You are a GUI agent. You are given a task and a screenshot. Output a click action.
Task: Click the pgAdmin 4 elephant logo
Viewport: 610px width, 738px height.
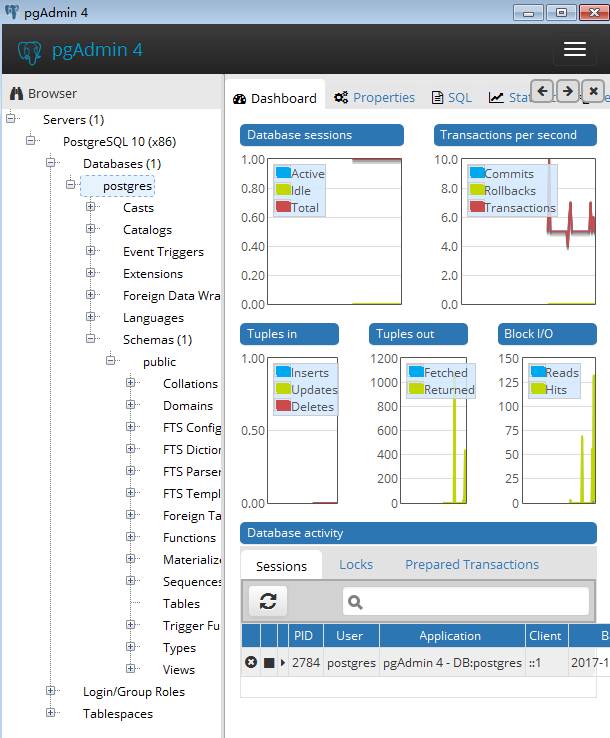(x=30, y=51)
